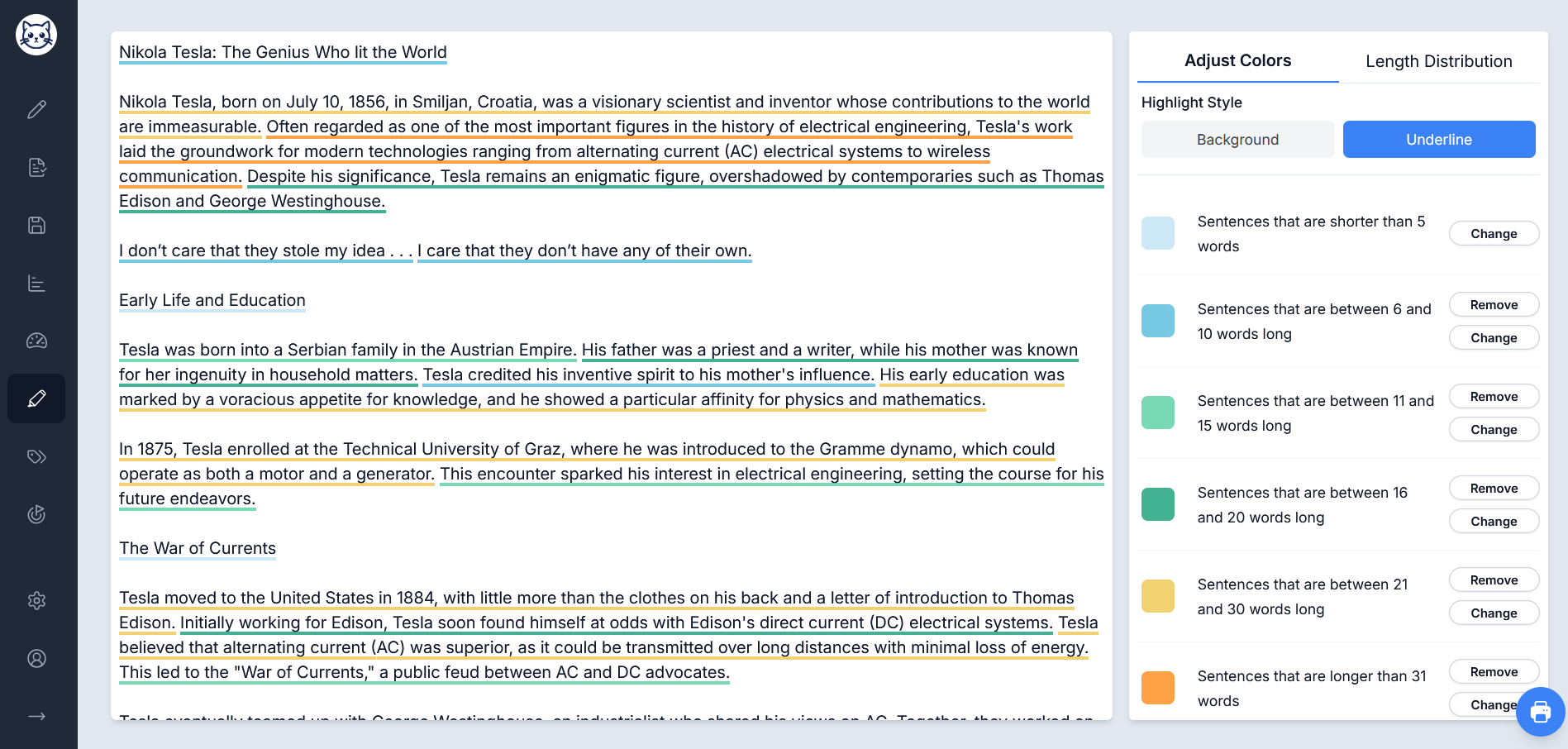Screen dimensions: 1568x749
Task: Select Underline highlight style
Action: pyautogui.click(x=1439, y=140)
